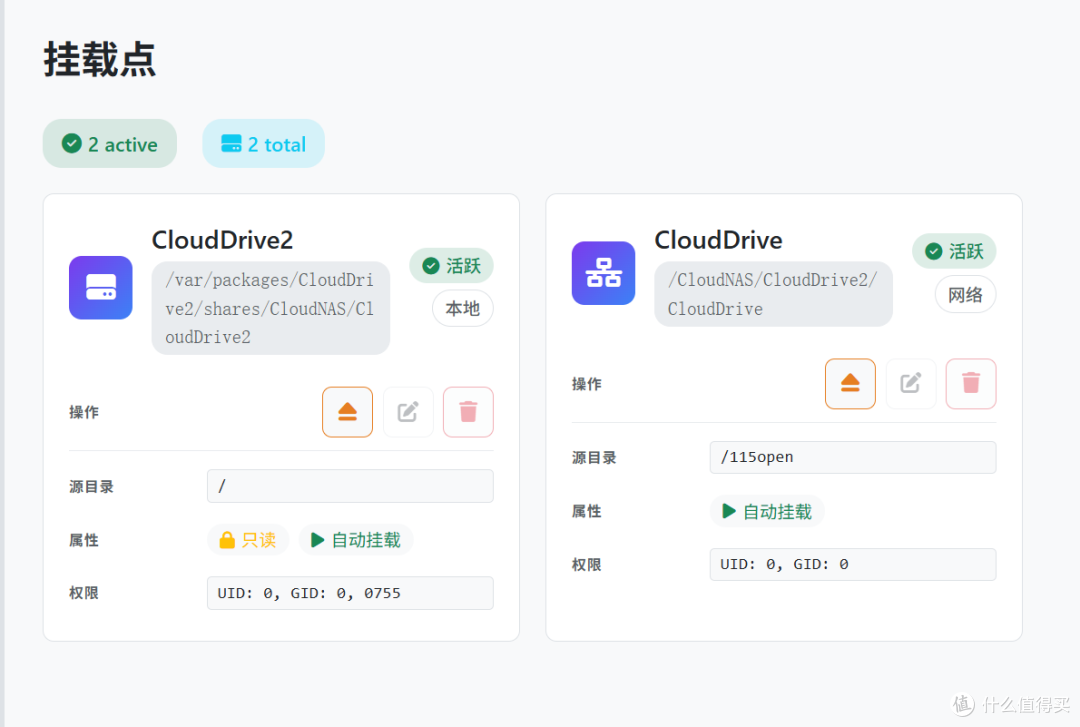Click the 权限 label in CloudDrive card
1080x727 pixels.
coord(587,564)
